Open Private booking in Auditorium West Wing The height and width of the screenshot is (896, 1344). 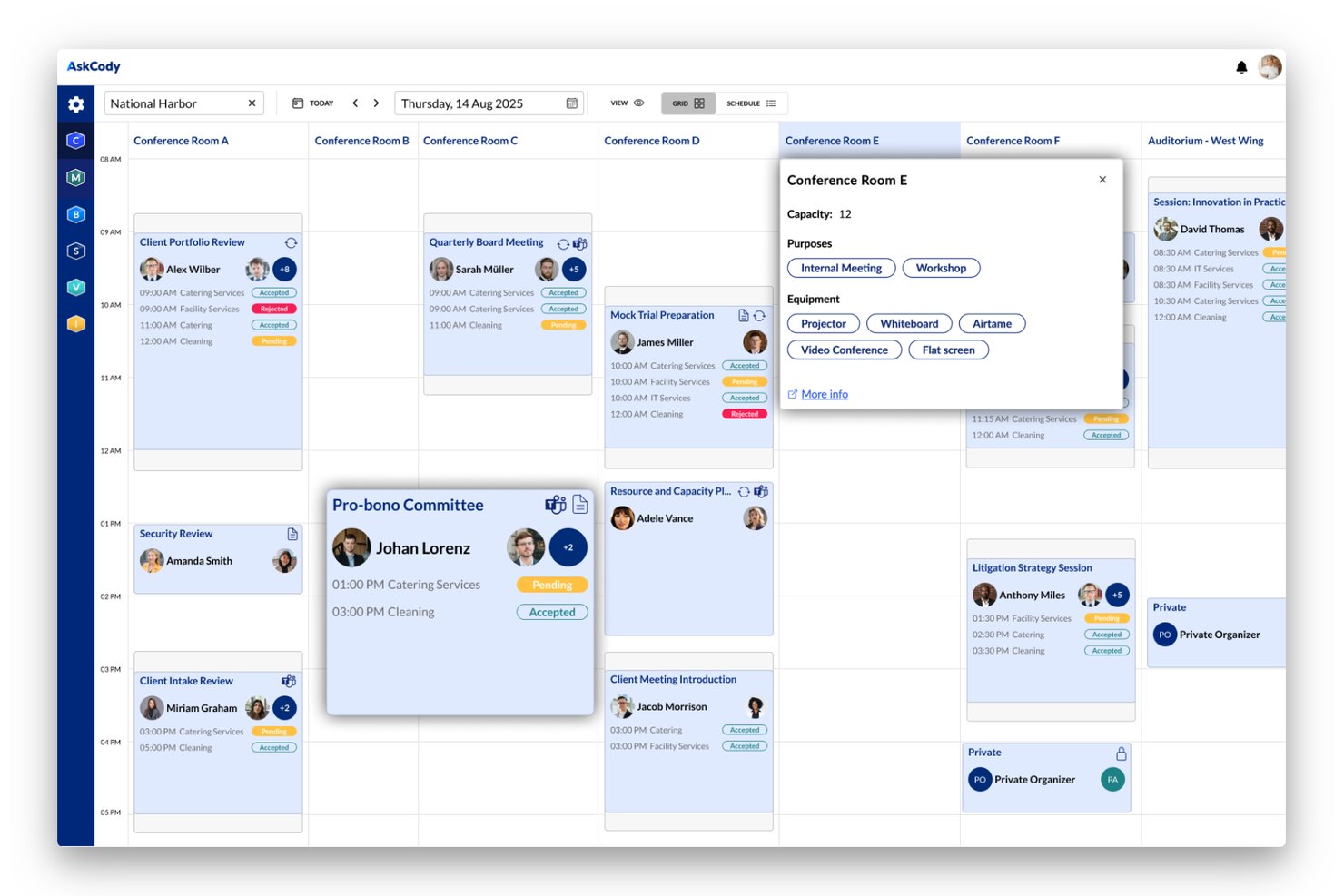[1217, 633]
